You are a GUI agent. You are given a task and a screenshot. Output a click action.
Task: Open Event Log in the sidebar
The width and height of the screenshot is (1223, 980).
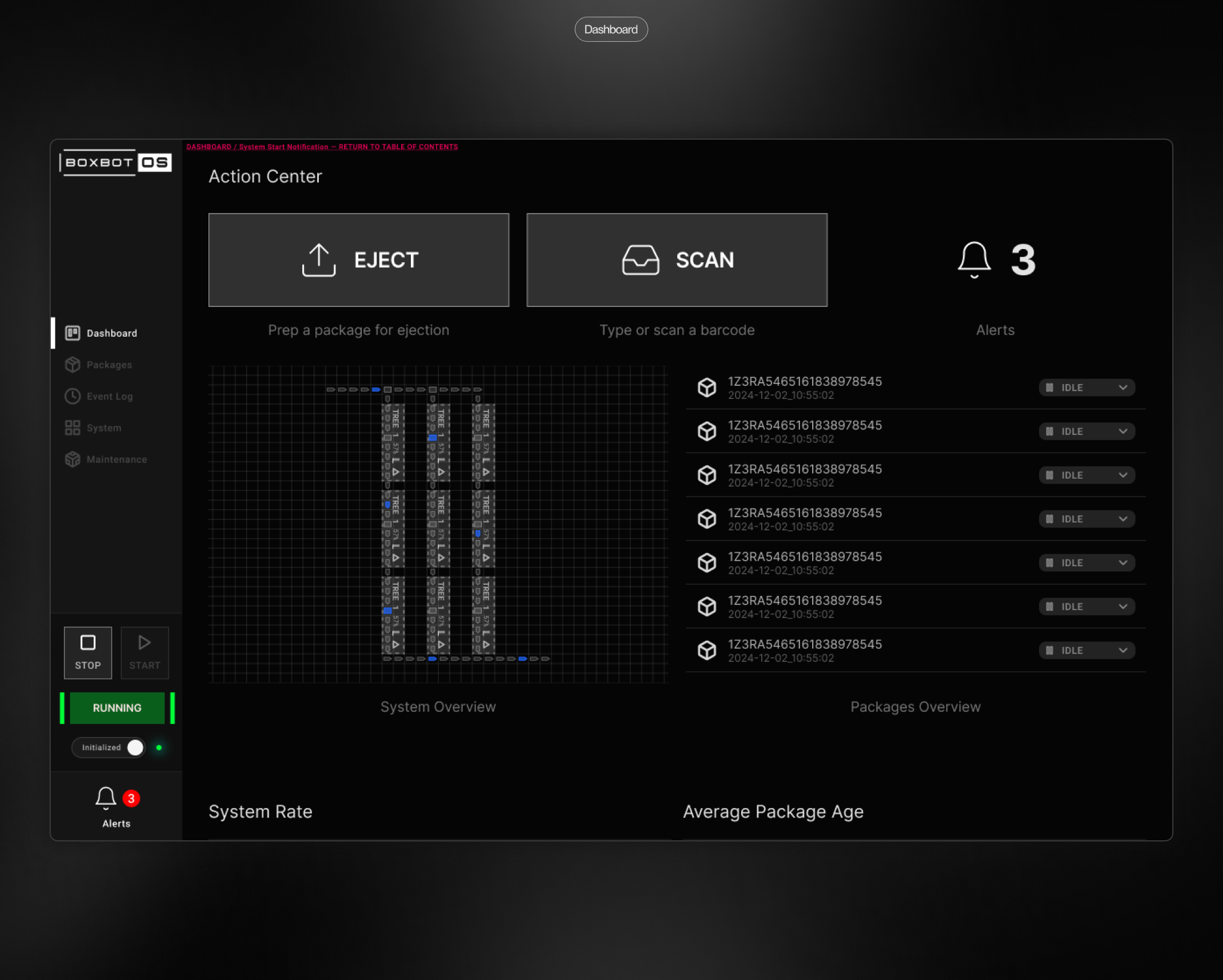click(x=109, y=397)
